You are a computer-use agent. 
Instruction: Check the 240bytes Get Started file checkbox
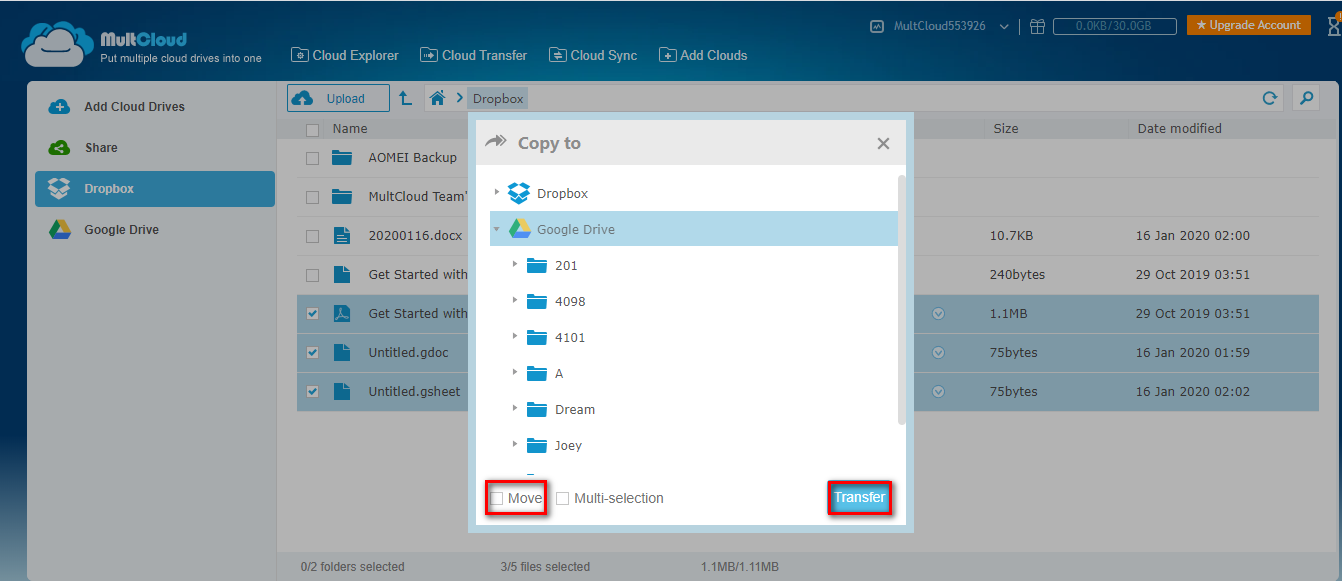coord(313,275)
